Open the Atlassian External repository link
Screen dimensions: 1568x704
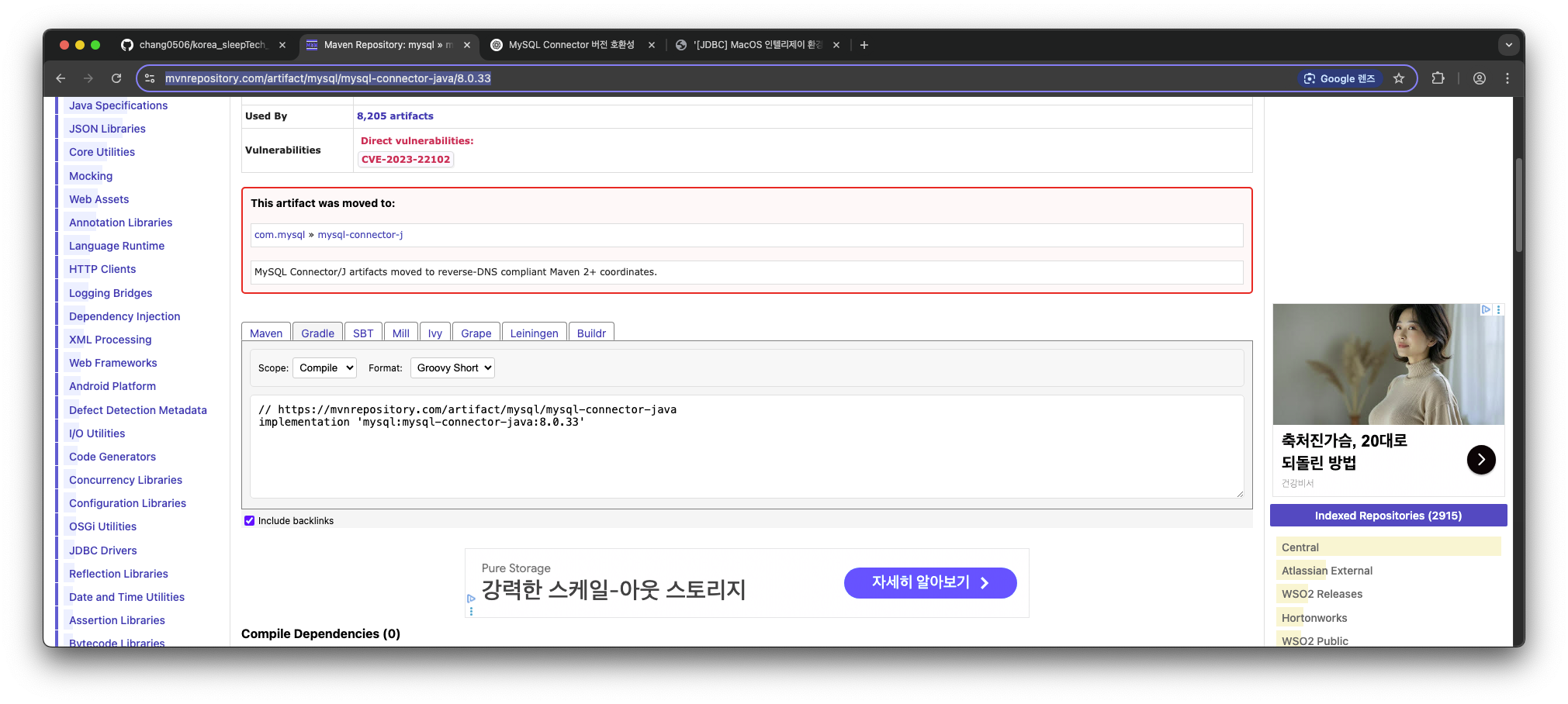[x=1327, y=571]
